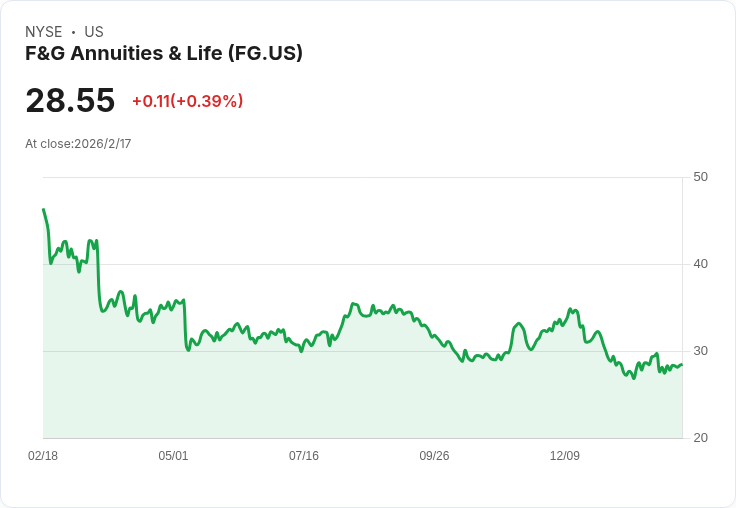The image size is (736, 508).
Task: Click the 20 value on the price axis
Action: [x=700, y=438]
